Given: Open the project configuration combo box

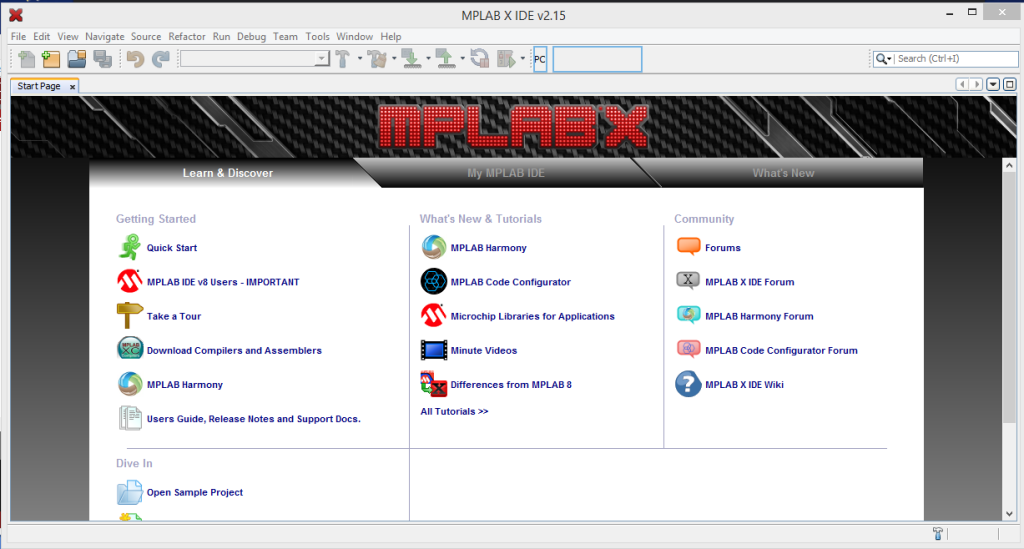Looking at the screenshot, I should point(255,59).
